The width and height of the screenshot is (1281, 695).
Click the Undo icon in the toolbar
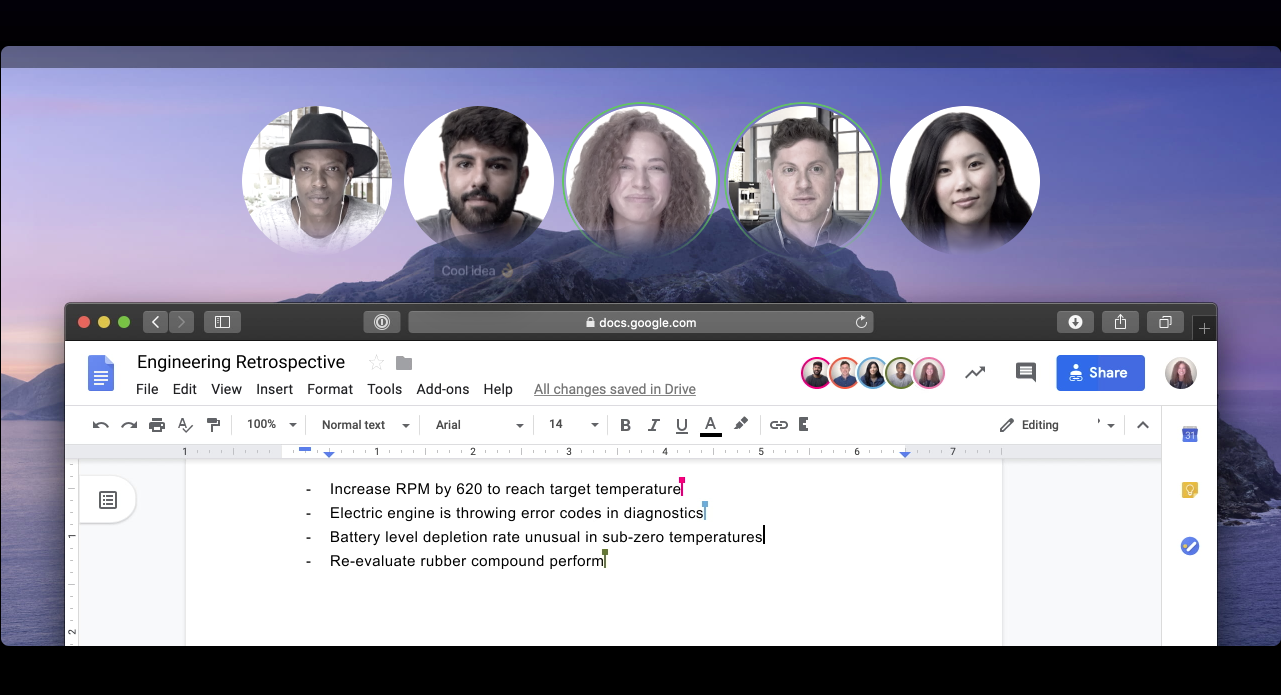100,425
